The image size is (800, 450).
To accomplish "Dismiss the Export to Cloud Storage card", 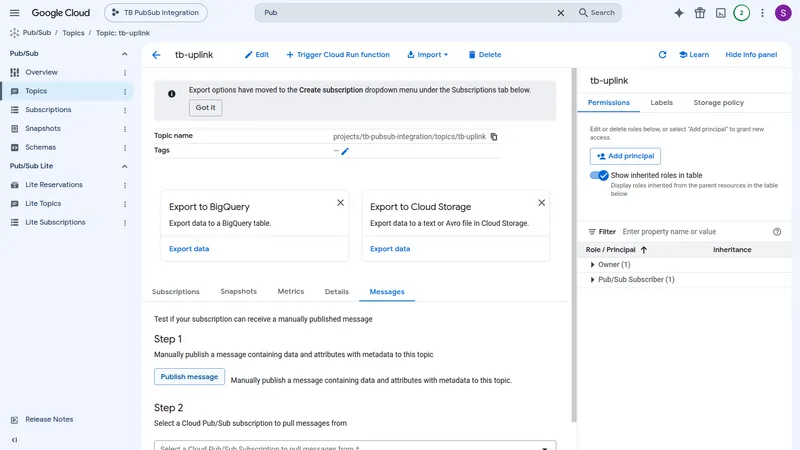I will click(541, 203).
